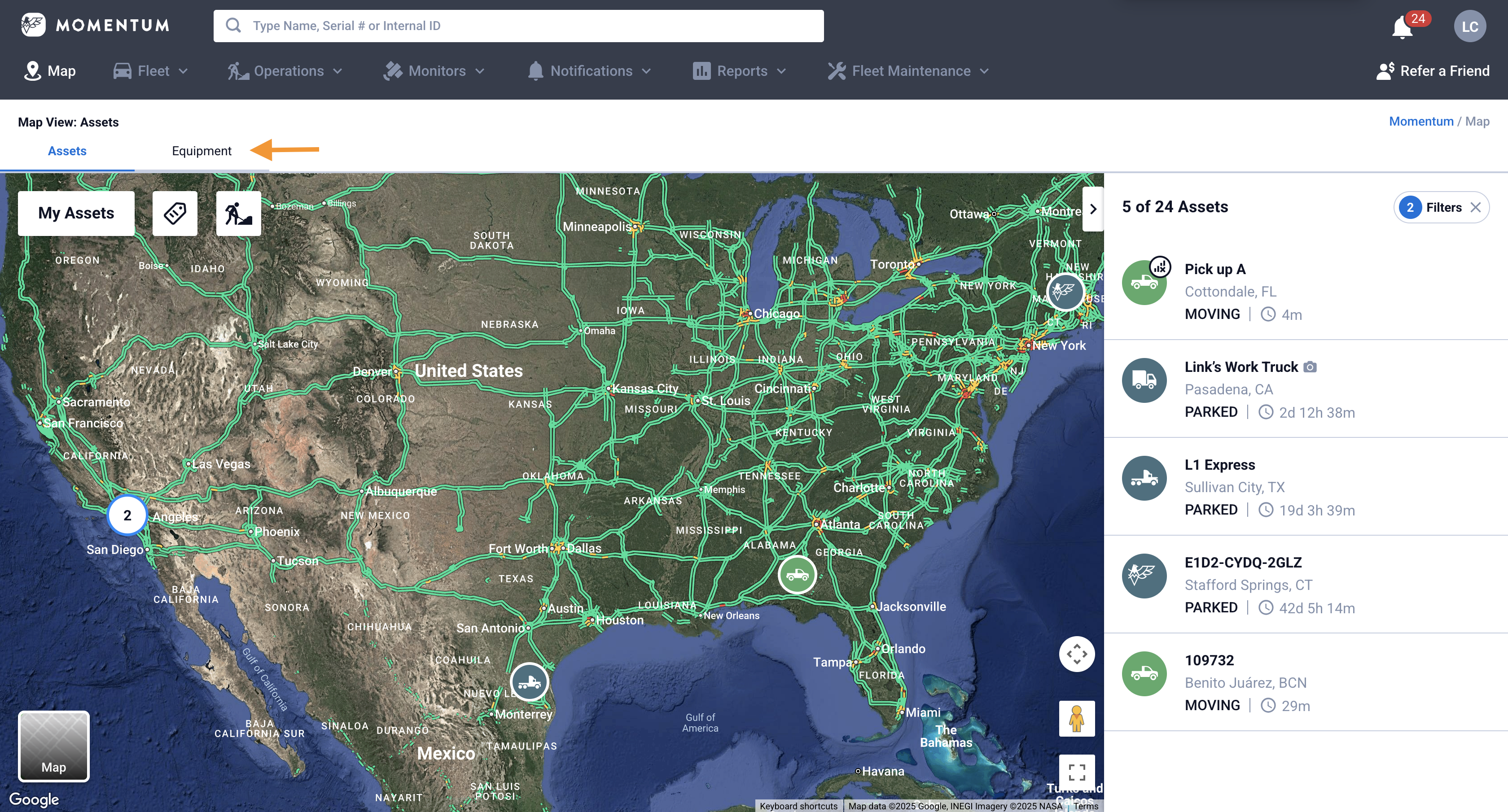Click the worker digging map icon
The width and height of the screenshot is (1508, 812).
pyautogui.click(x=238, y=213)
